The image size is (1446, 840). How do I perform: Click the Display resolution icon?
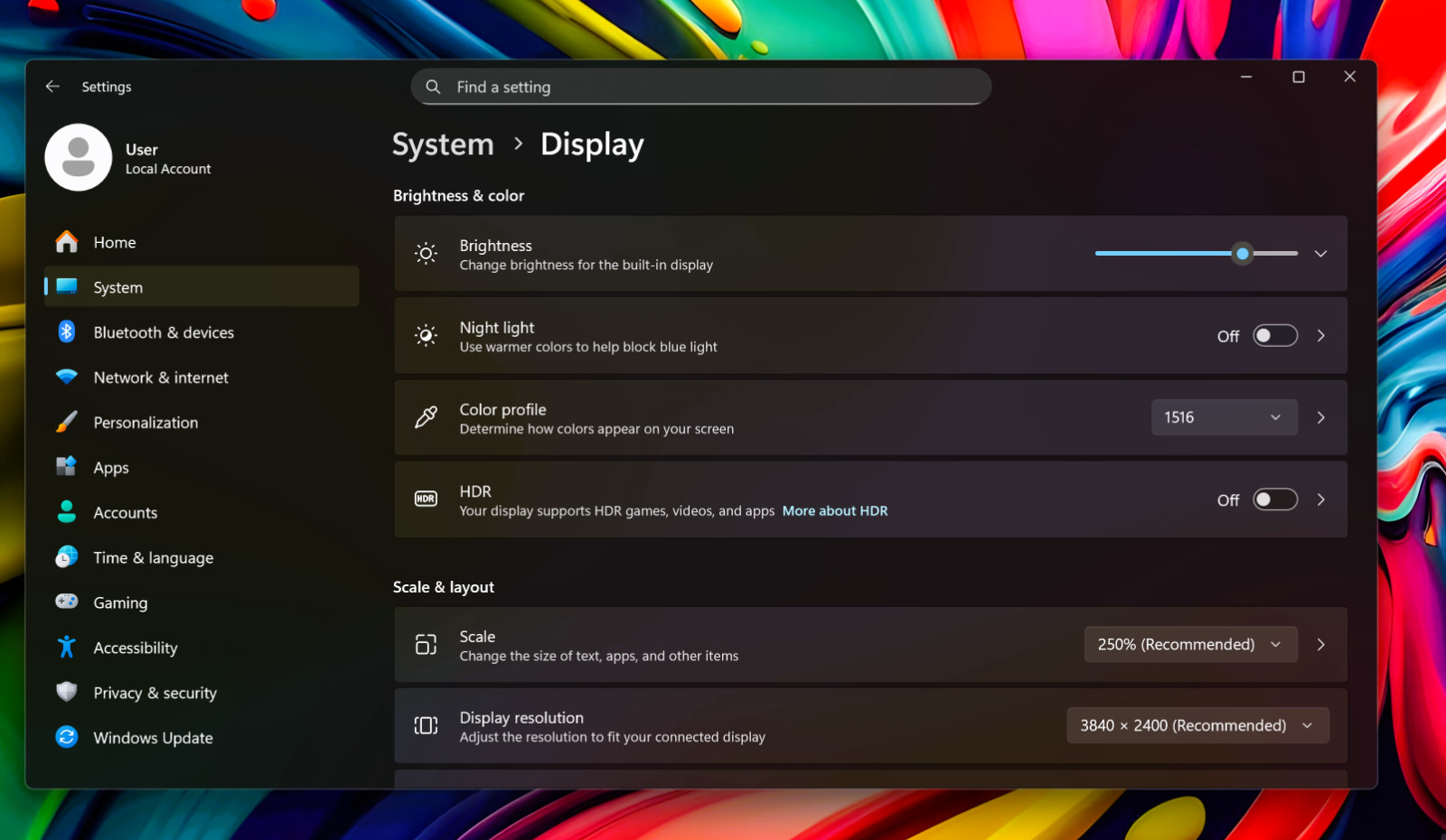(x=426, y=725)
